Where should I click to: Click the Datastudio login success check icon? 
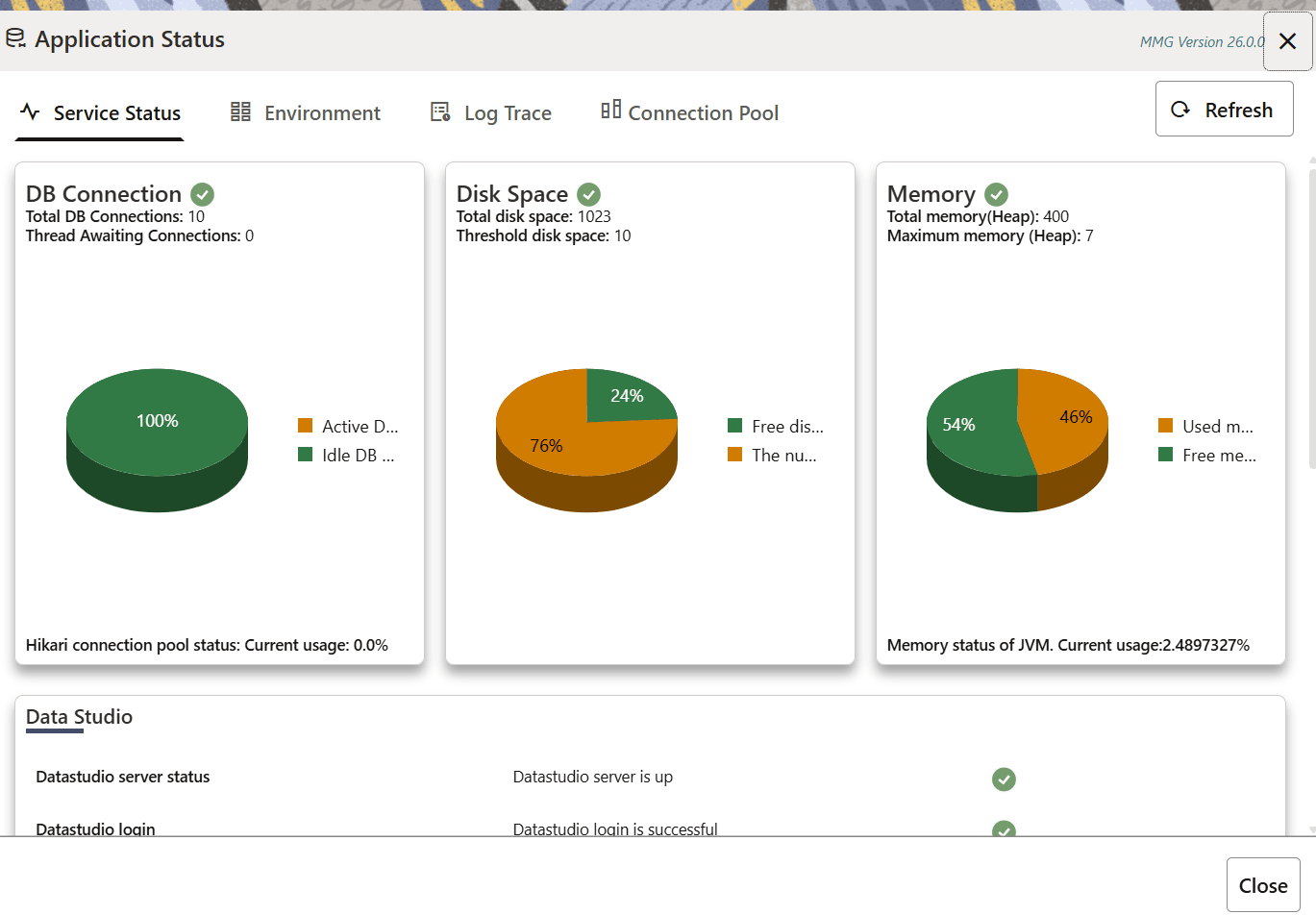point(1004,830)
